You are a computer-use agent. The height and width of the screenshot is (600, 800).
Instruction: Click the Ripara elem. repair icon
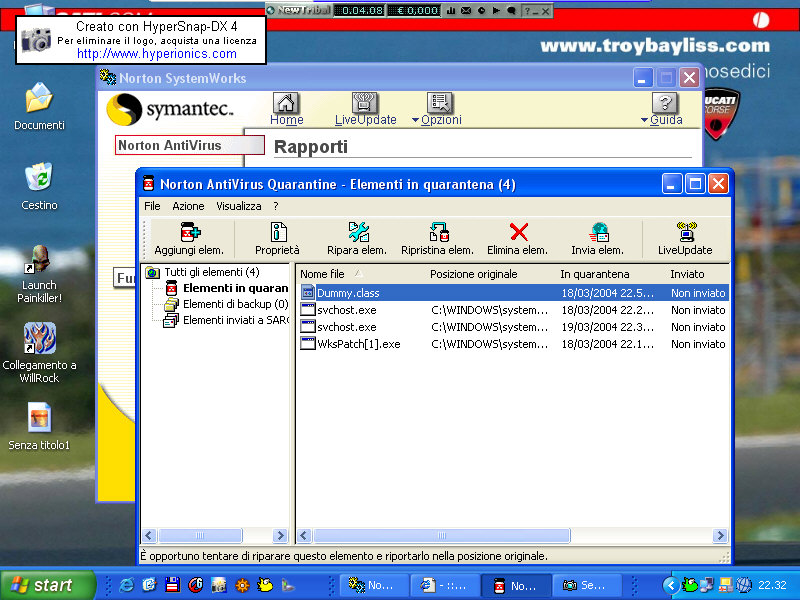[357, 238]
